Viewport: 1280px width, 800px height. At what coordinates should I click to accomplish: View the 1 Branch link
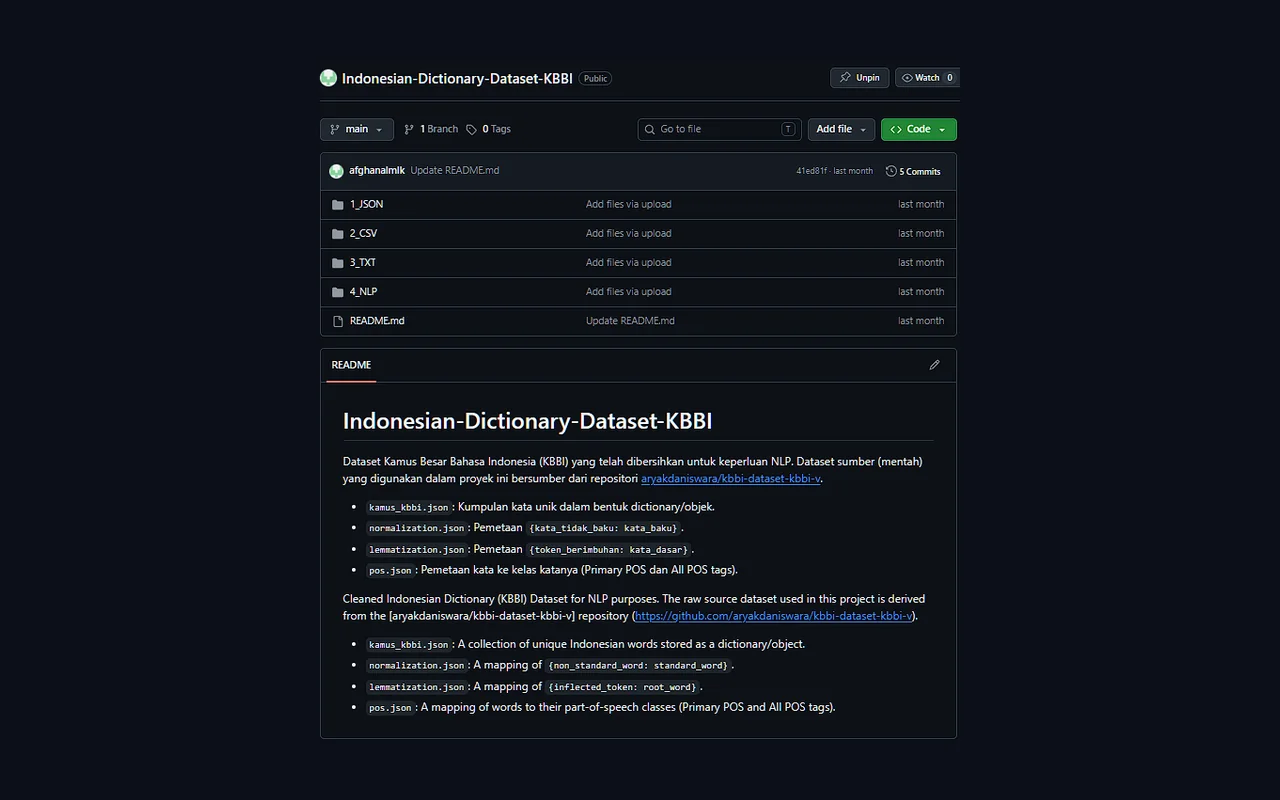pos(431,129)
